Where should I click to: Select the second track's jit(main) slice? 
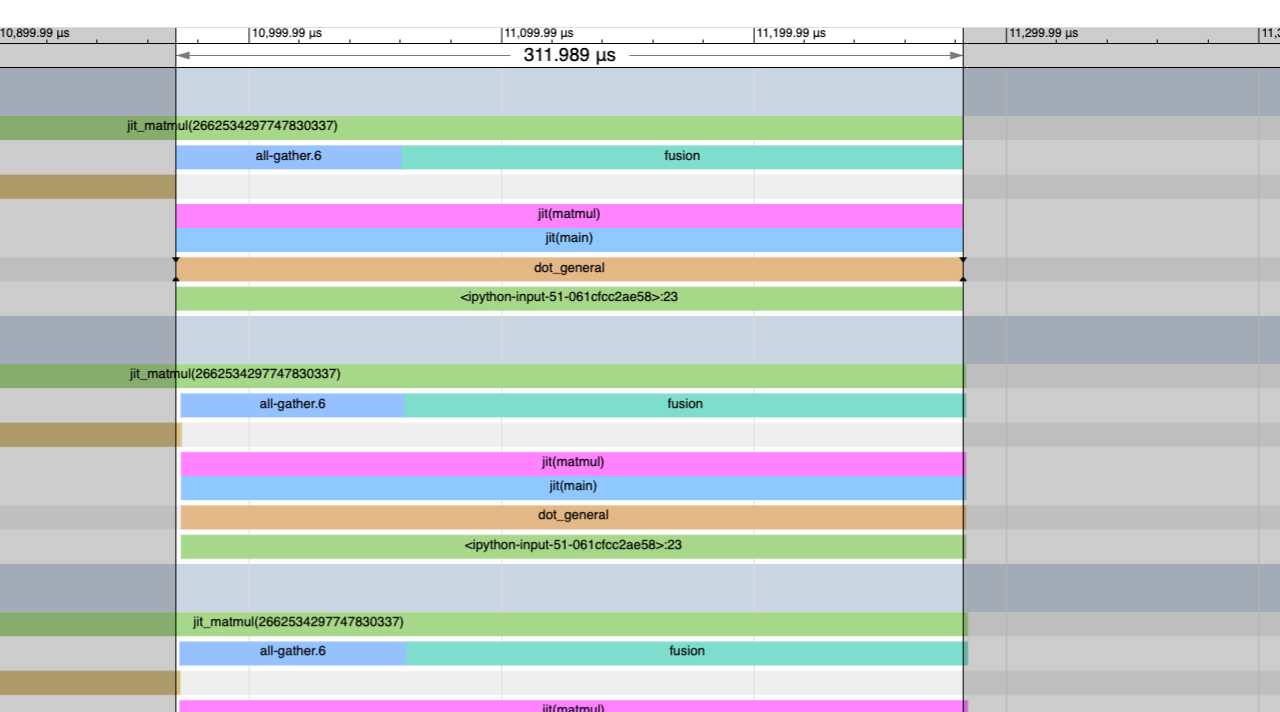[x=572, y=486]
